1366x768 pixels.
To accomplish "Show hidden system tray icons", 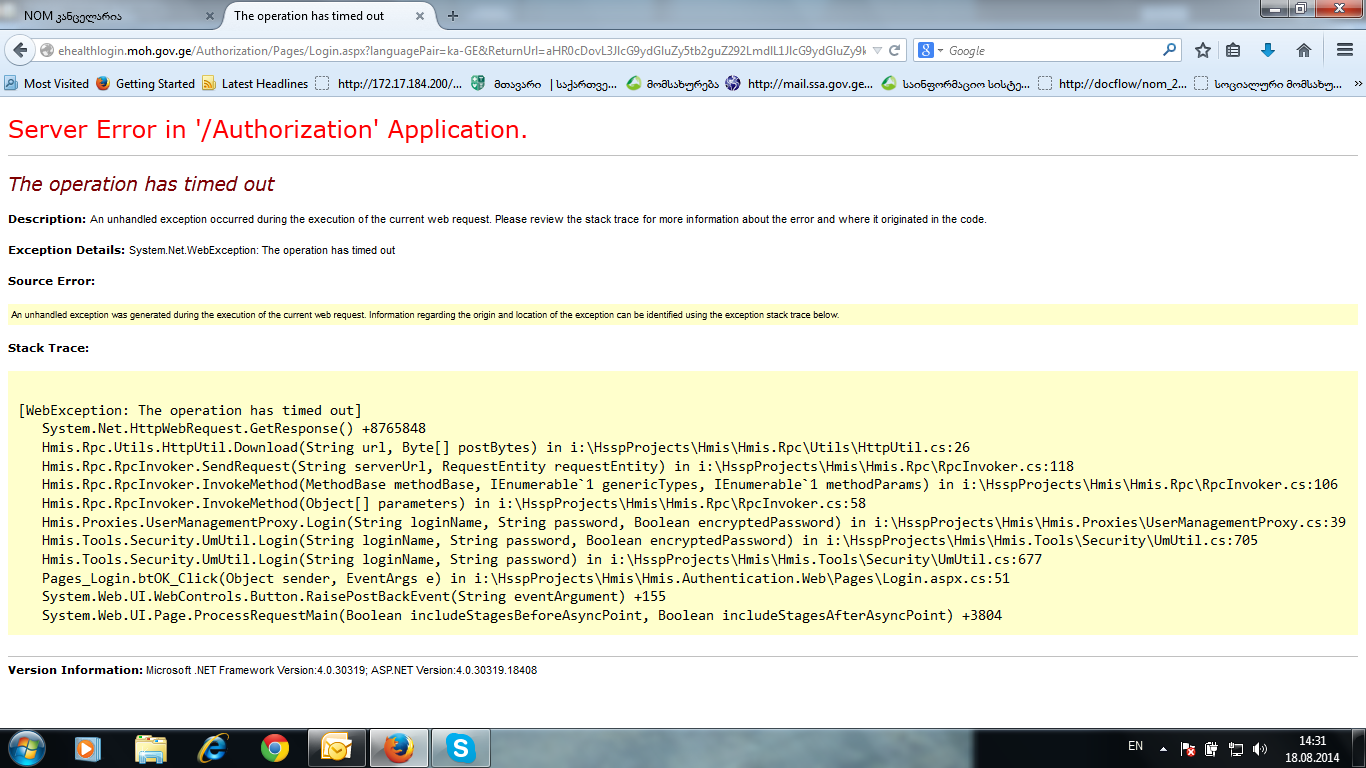I will tap(1163, 748).
